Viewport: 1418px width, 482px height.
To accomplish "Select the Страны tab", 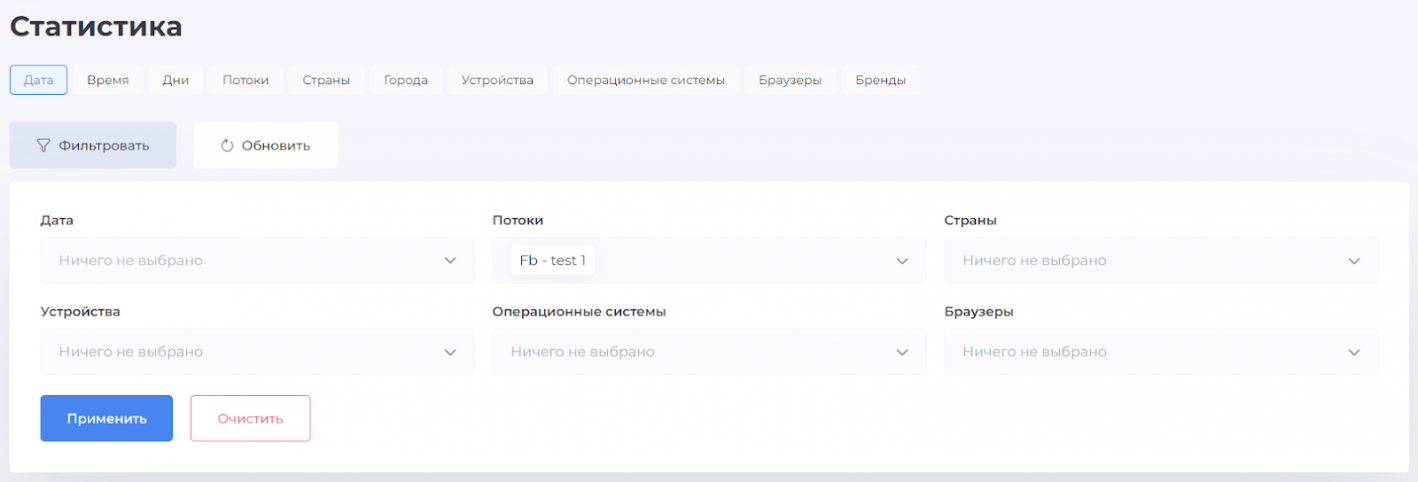I will coord(326,80).
